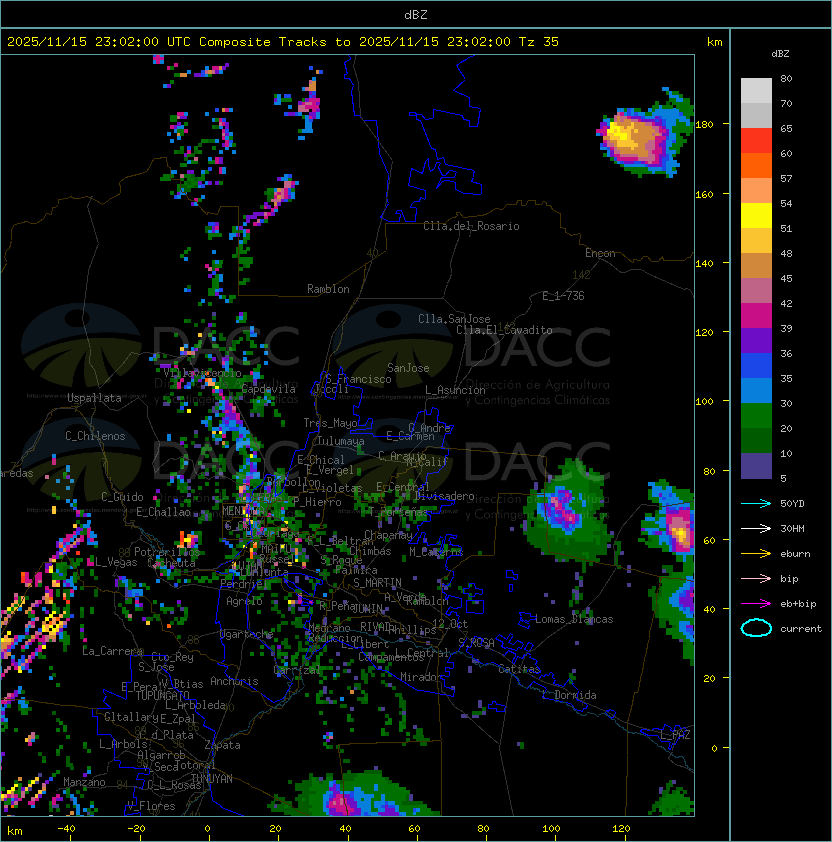Click the C_Guido map label
This screenshot has width=832, height=842.
click(122, 497)
